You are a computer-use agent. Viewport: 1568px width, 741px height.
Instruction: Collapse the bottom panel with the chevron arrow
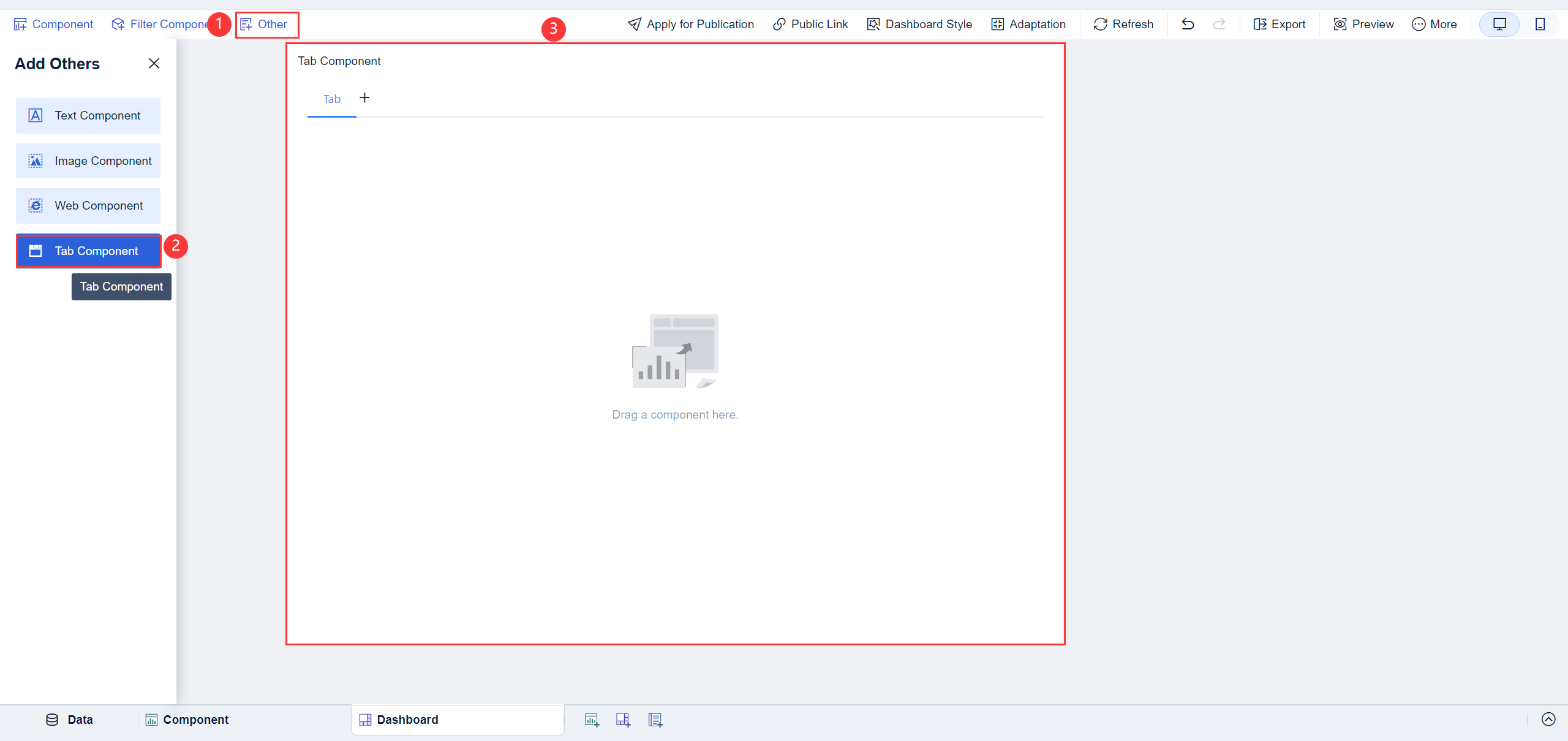[1548, 720]
